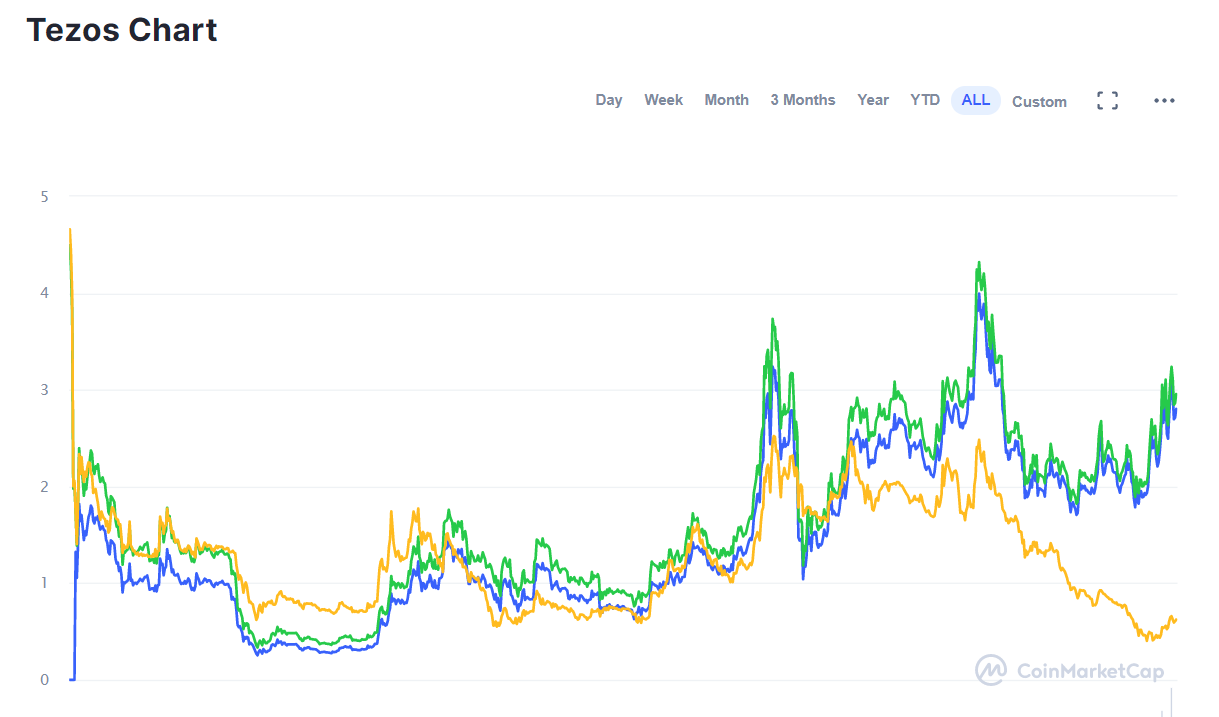The width and height of the screenshot is (1219, 717).
Task: Choose the 3 Months range
Action: click(802, 100)
